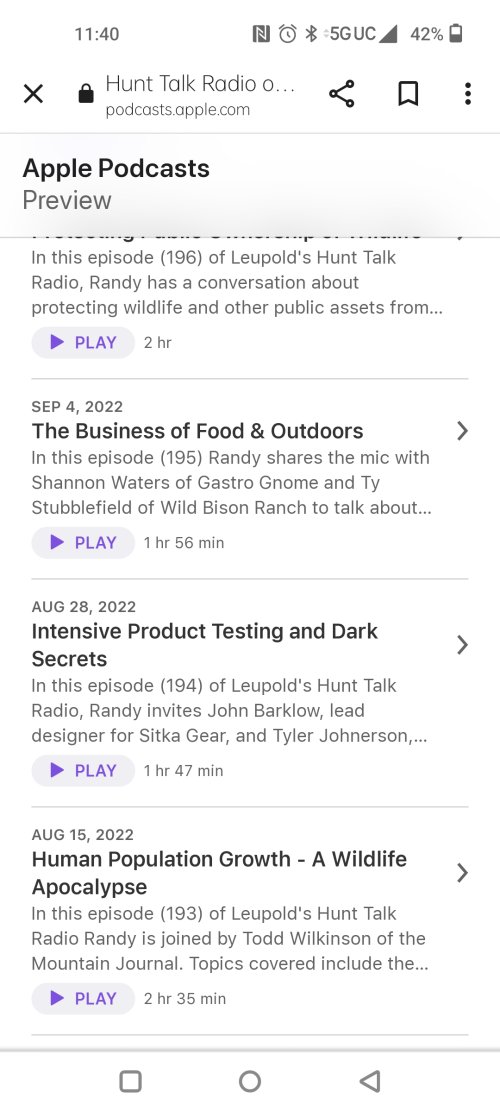Tap the share icon in top bar
Viewport: 500px width, 1112px height.
(341, 94)
